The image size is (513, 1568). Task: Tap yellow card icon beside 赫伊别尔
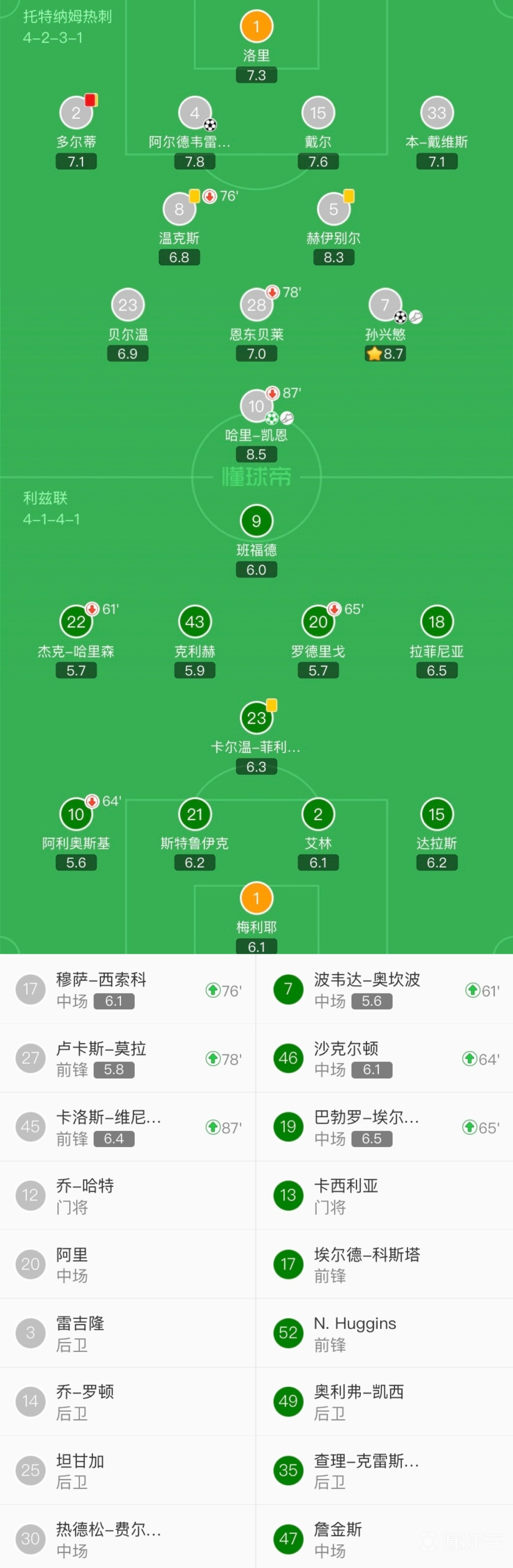pos(349,196)
